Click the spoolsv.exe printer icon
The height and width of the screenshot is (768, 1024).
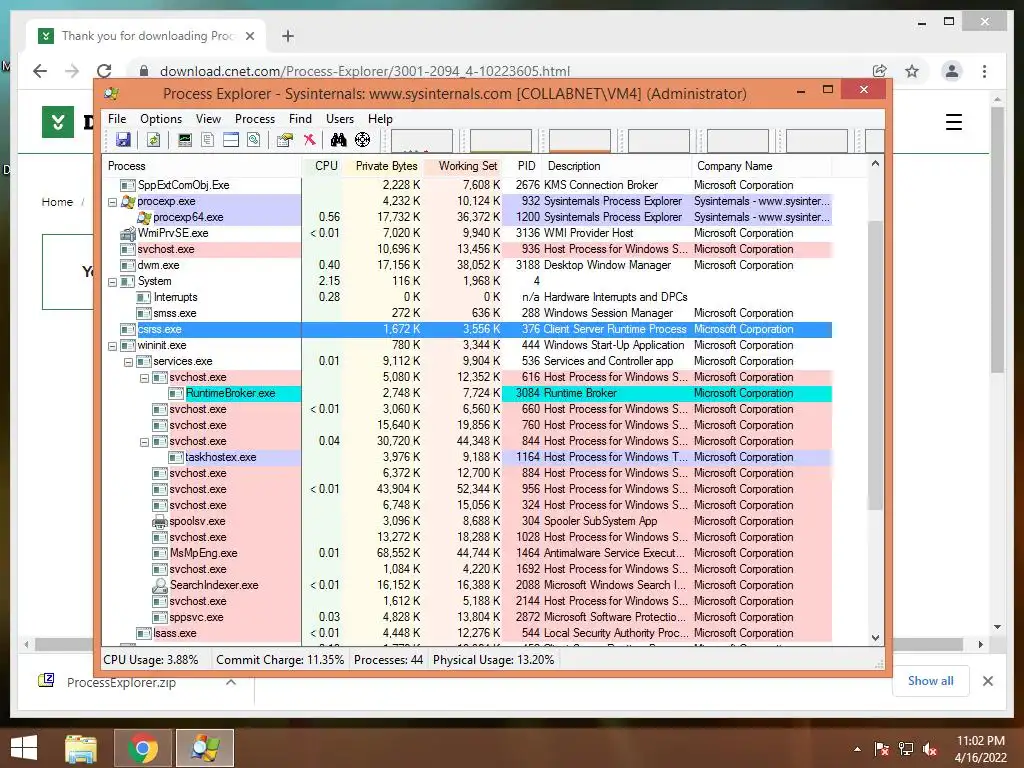pyautogui.click(x=160, y=521)
